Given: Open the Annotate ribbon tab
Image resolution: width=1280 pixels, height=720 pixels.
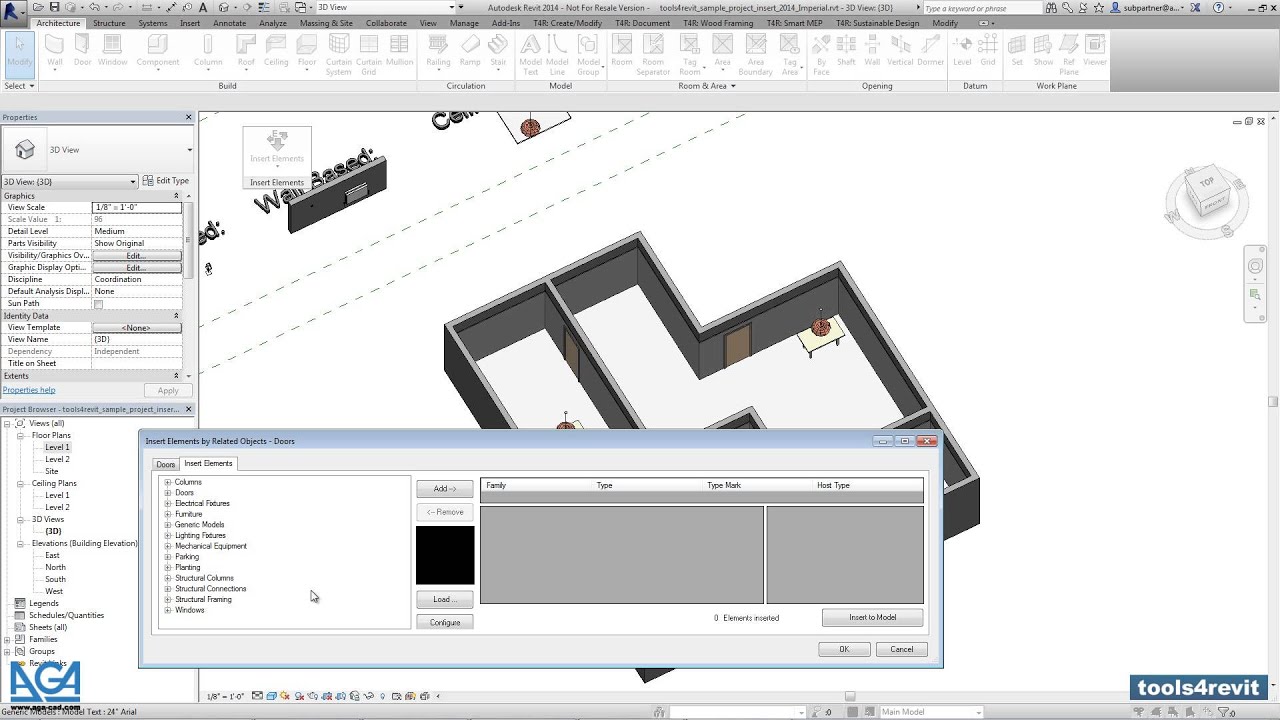Looking at the screenshot, I should [x=230, y=23].
